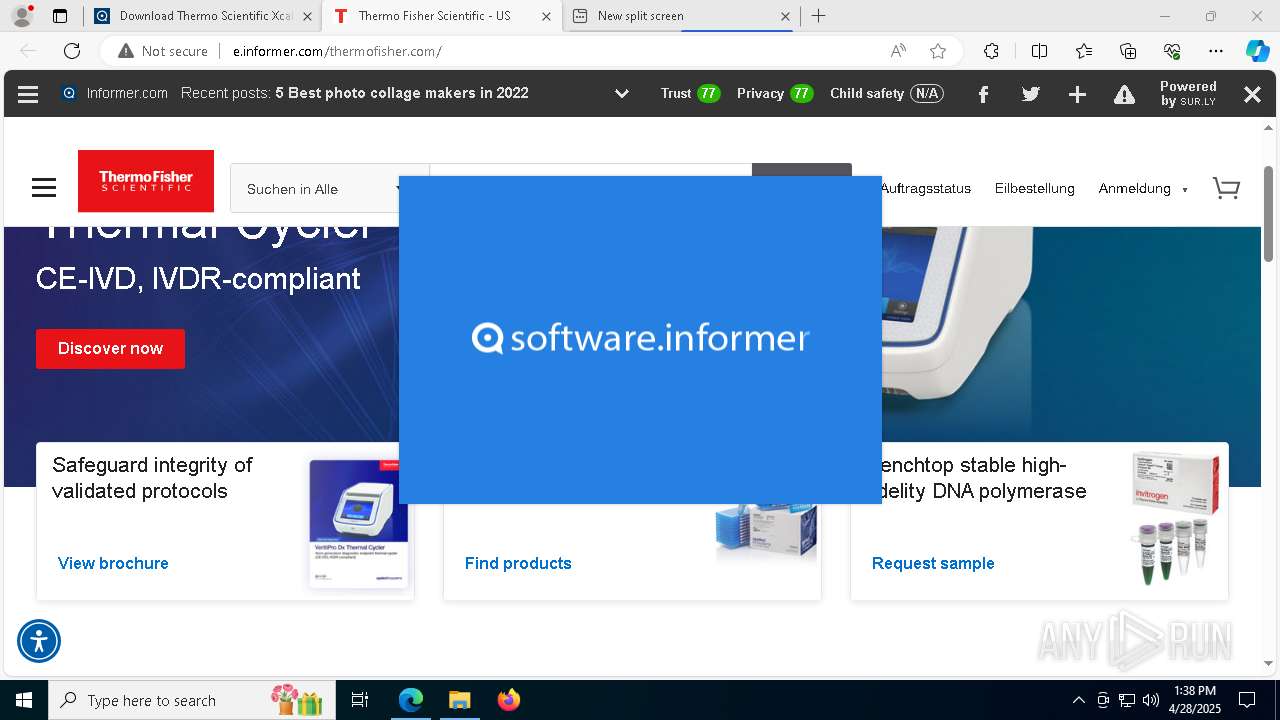Screen dimensions: 1280x720
Task: Expand the Anmeldung dropdown
Action: point(1143,189)
